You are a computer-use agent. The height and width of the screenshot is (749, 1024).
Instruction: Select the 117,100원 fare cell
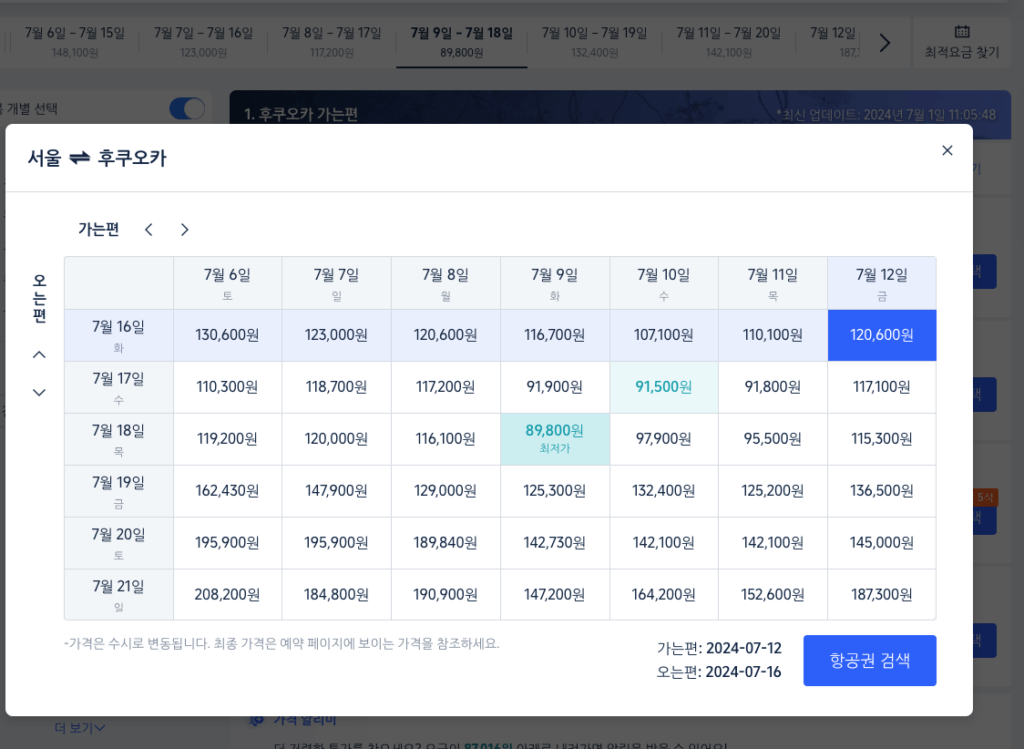tap(882, 387)
